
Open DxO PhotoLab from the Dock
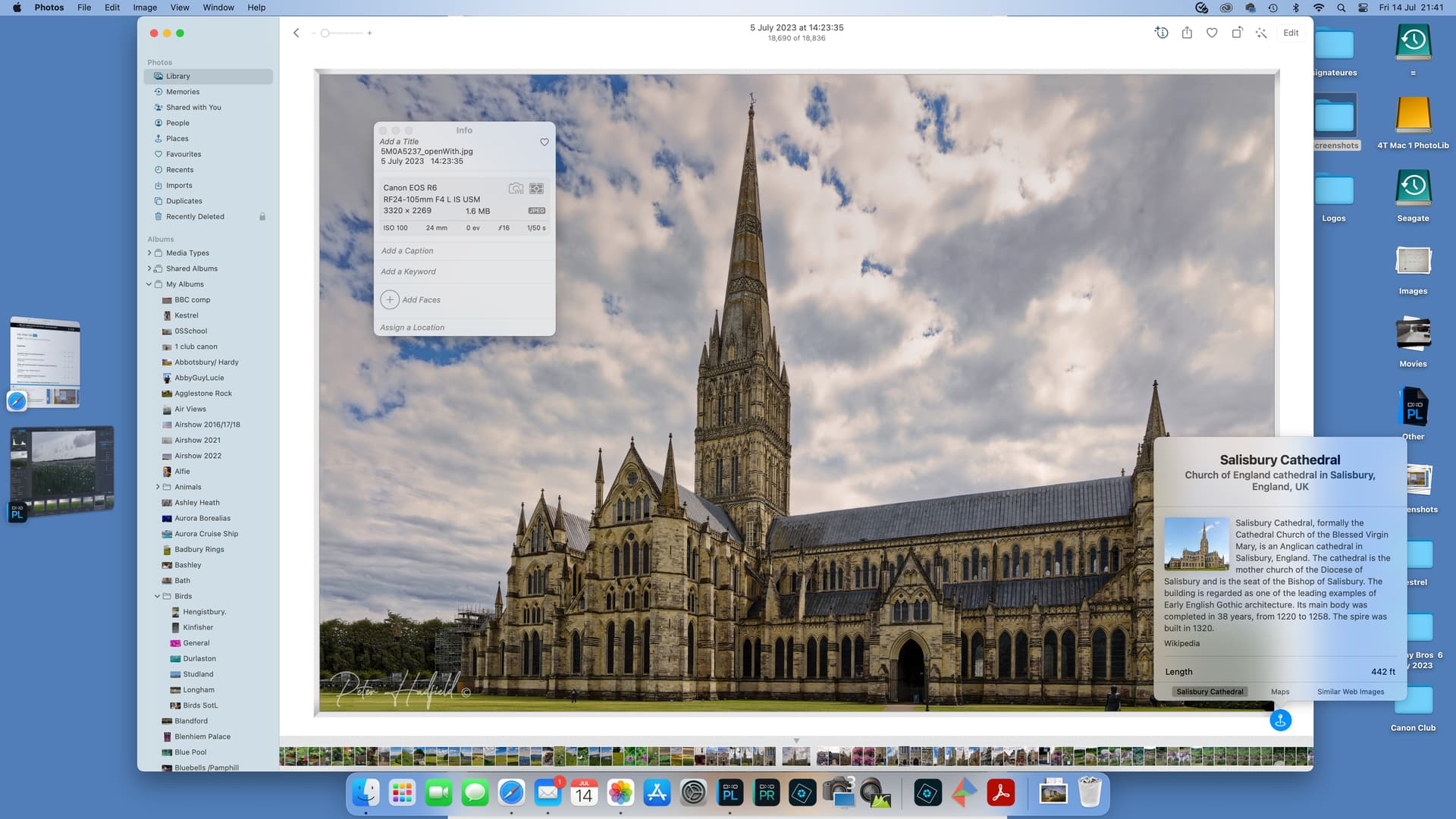(730, 793)
